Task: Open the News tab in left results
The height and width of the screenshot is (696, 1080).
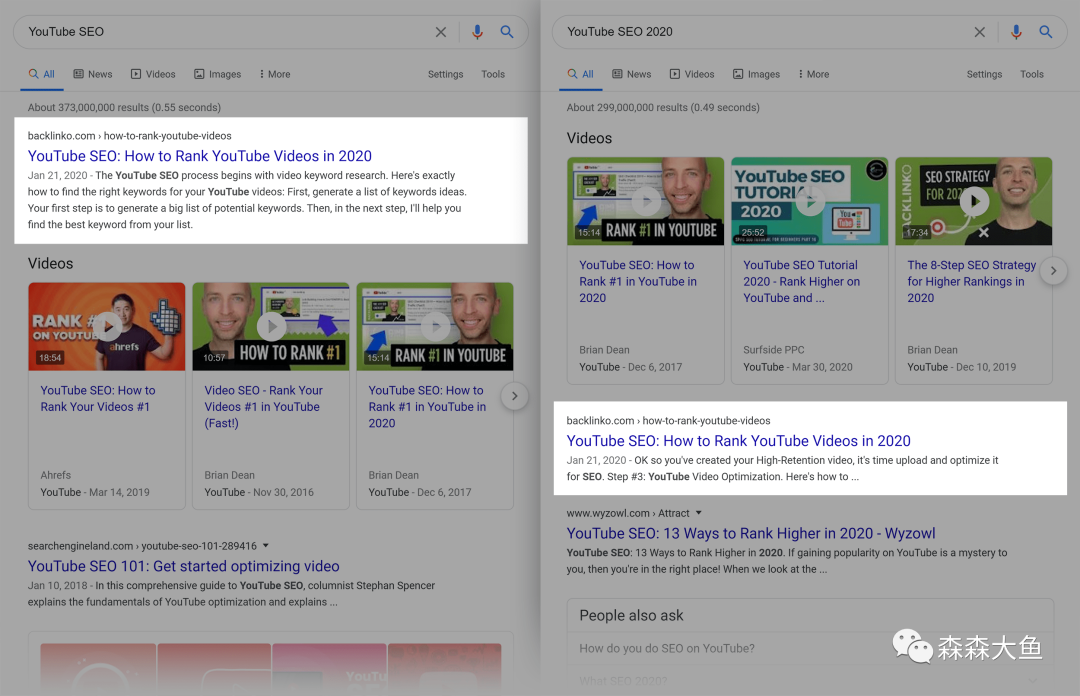Action: coord(92,74)
